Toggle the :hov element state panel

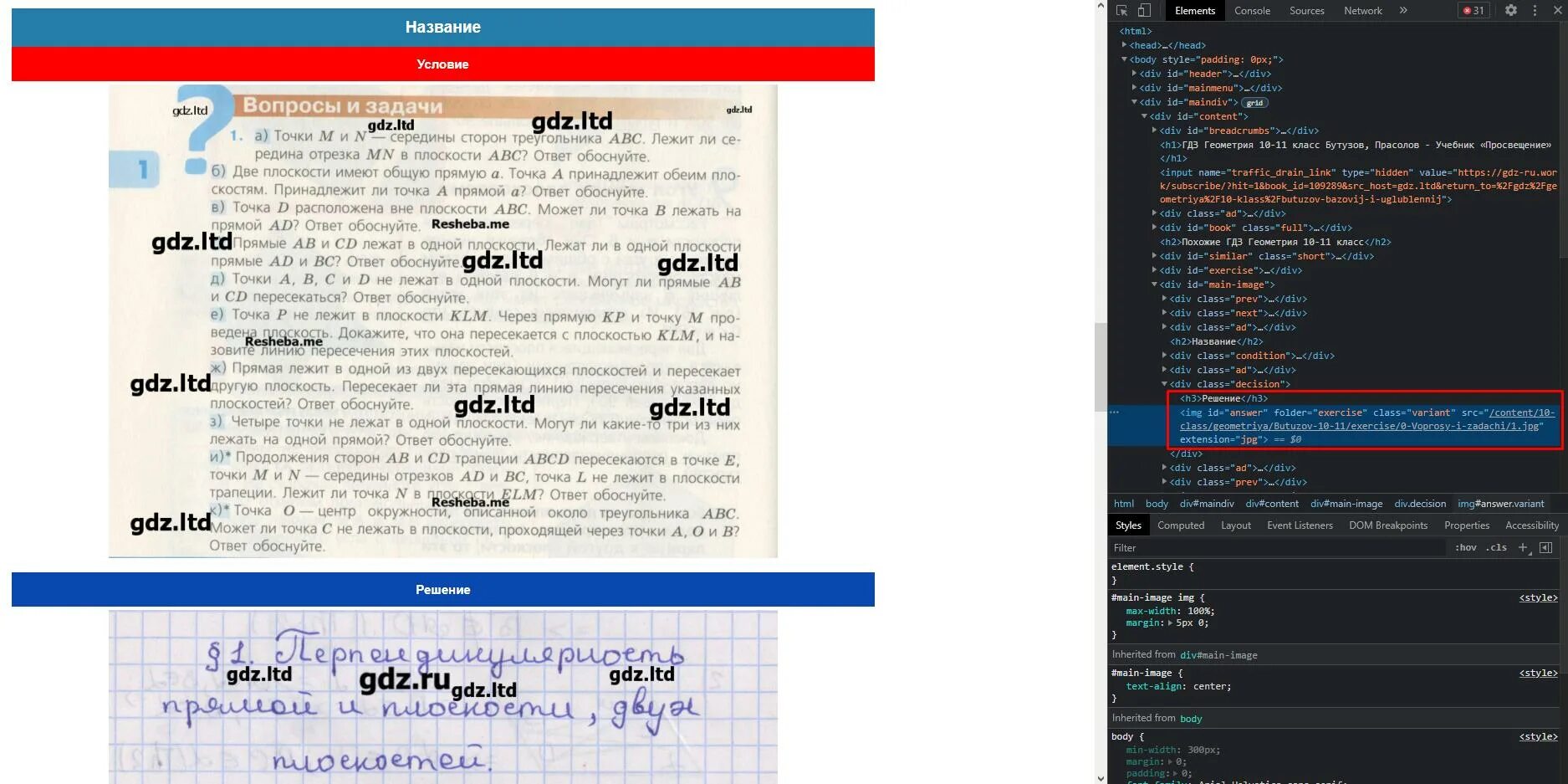[x=1465, y=548]
